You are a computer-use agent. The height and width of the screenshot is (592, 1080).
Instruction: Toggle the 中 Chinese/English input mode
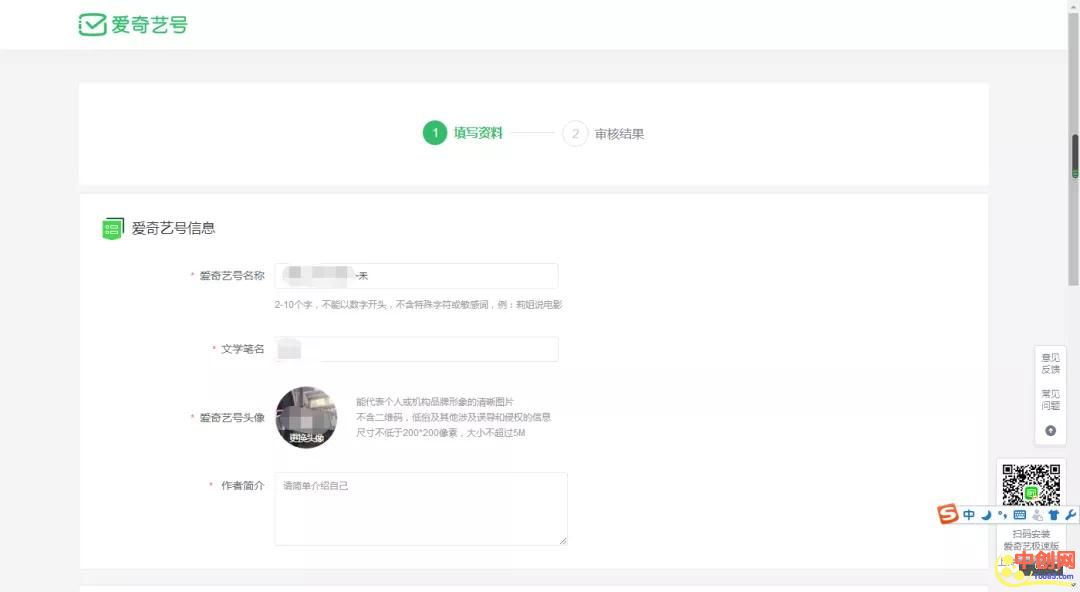tap(969, 515)
